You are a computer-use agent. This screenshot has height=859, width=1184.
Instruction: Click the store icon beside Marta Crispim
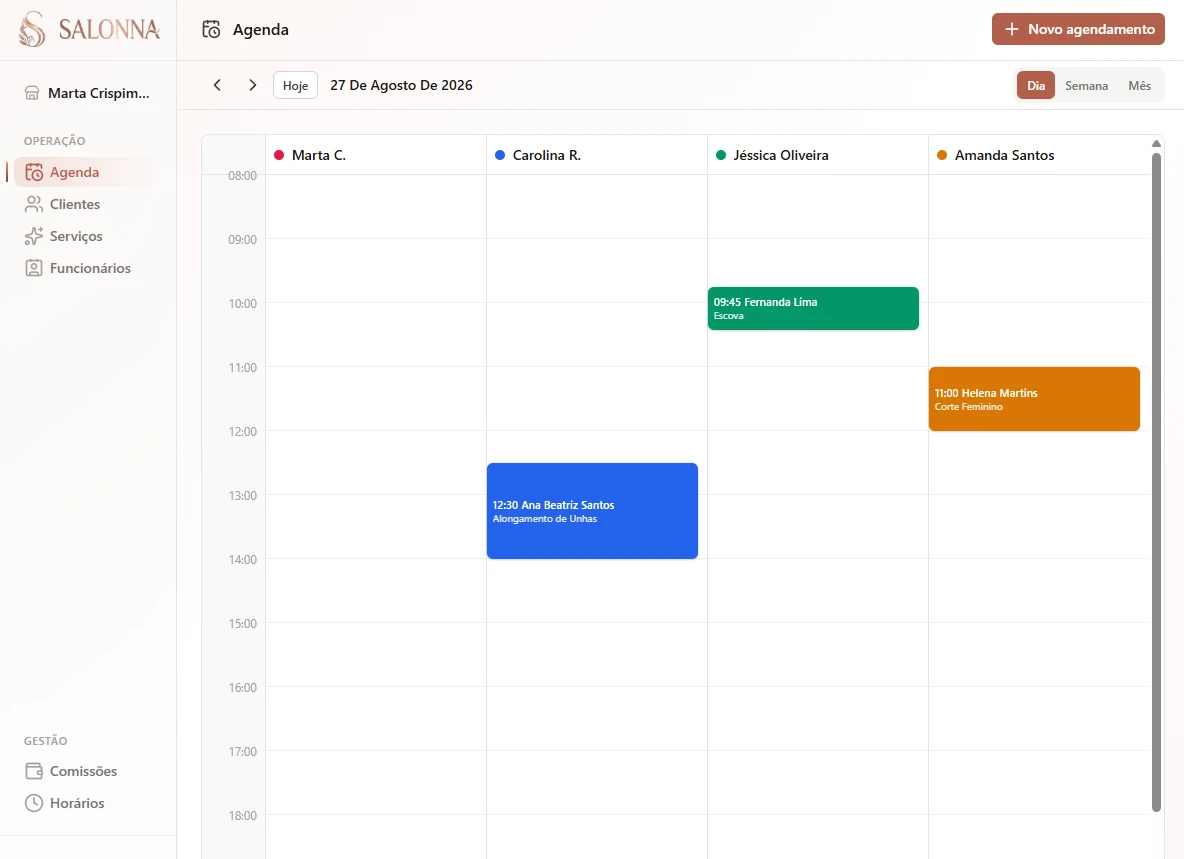32,93
